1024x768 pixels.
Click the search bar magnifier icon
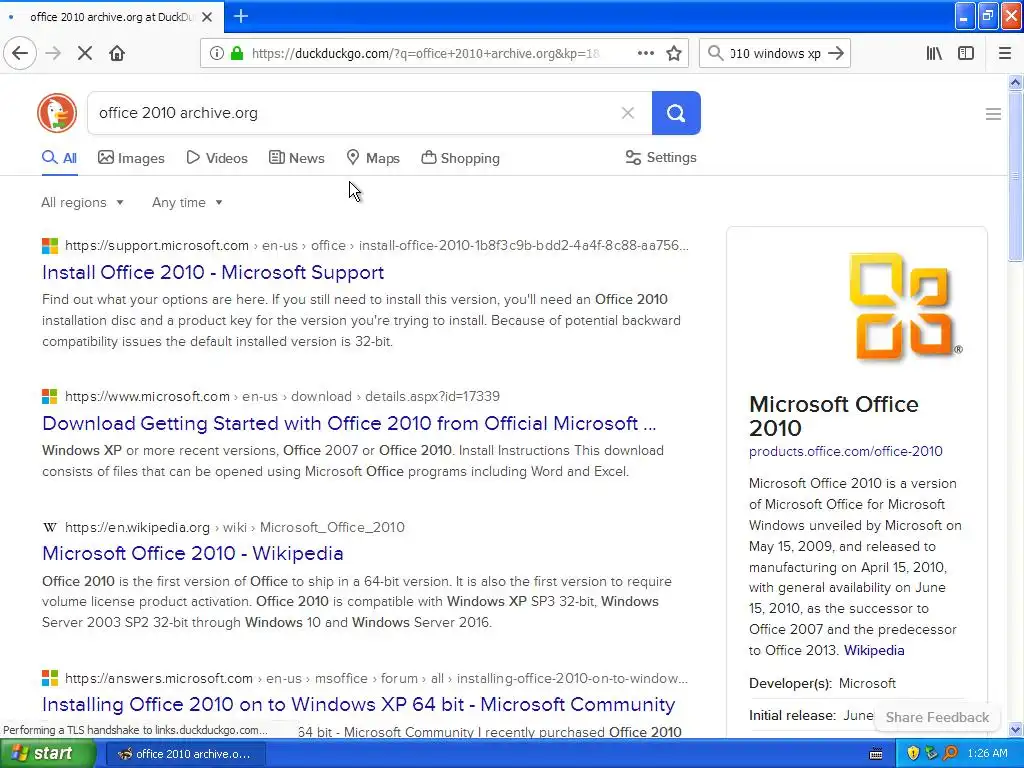pyautogui.click(x=716, y=53)
